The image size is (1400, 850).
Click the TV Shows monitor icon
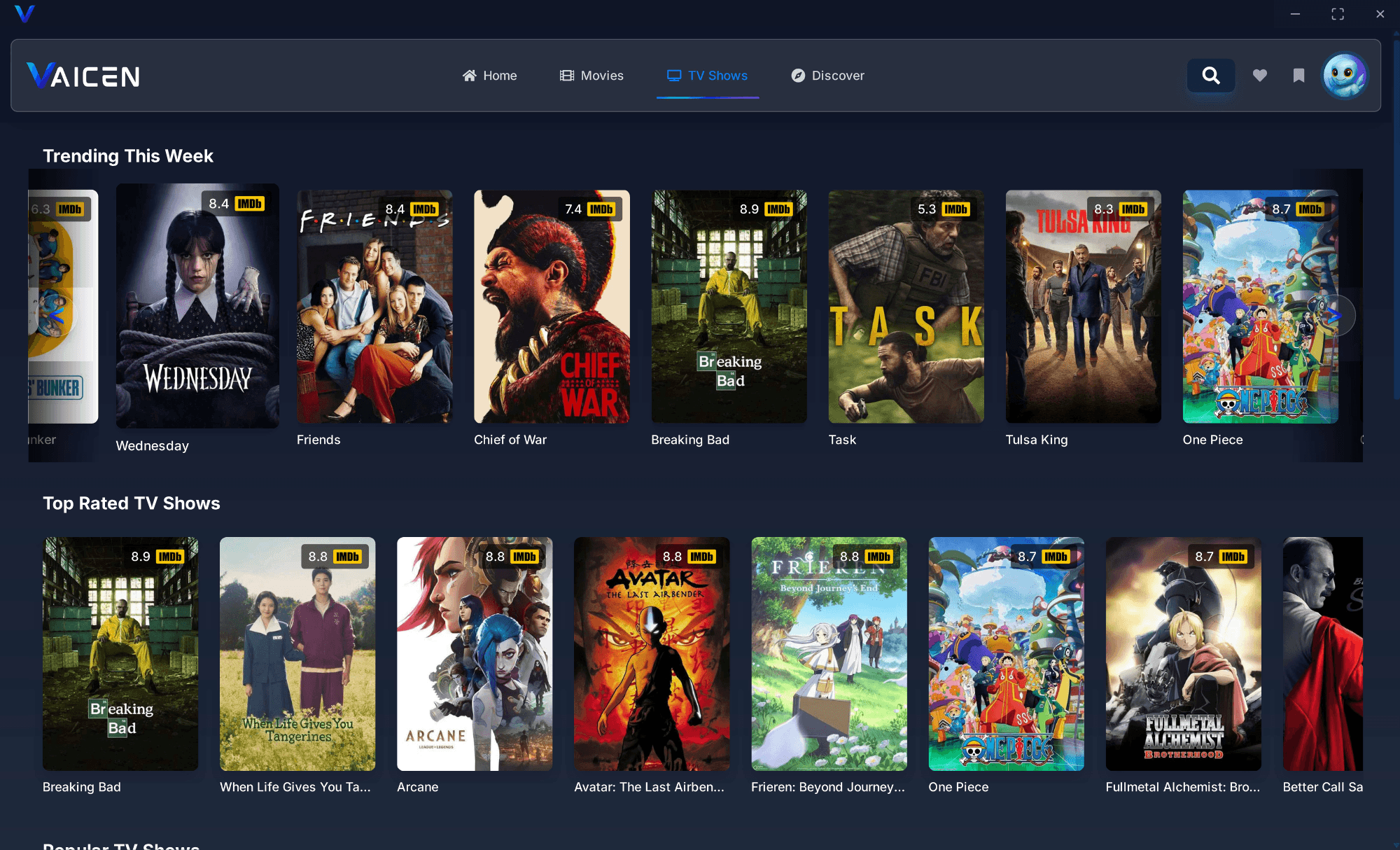tap(673, 75)
